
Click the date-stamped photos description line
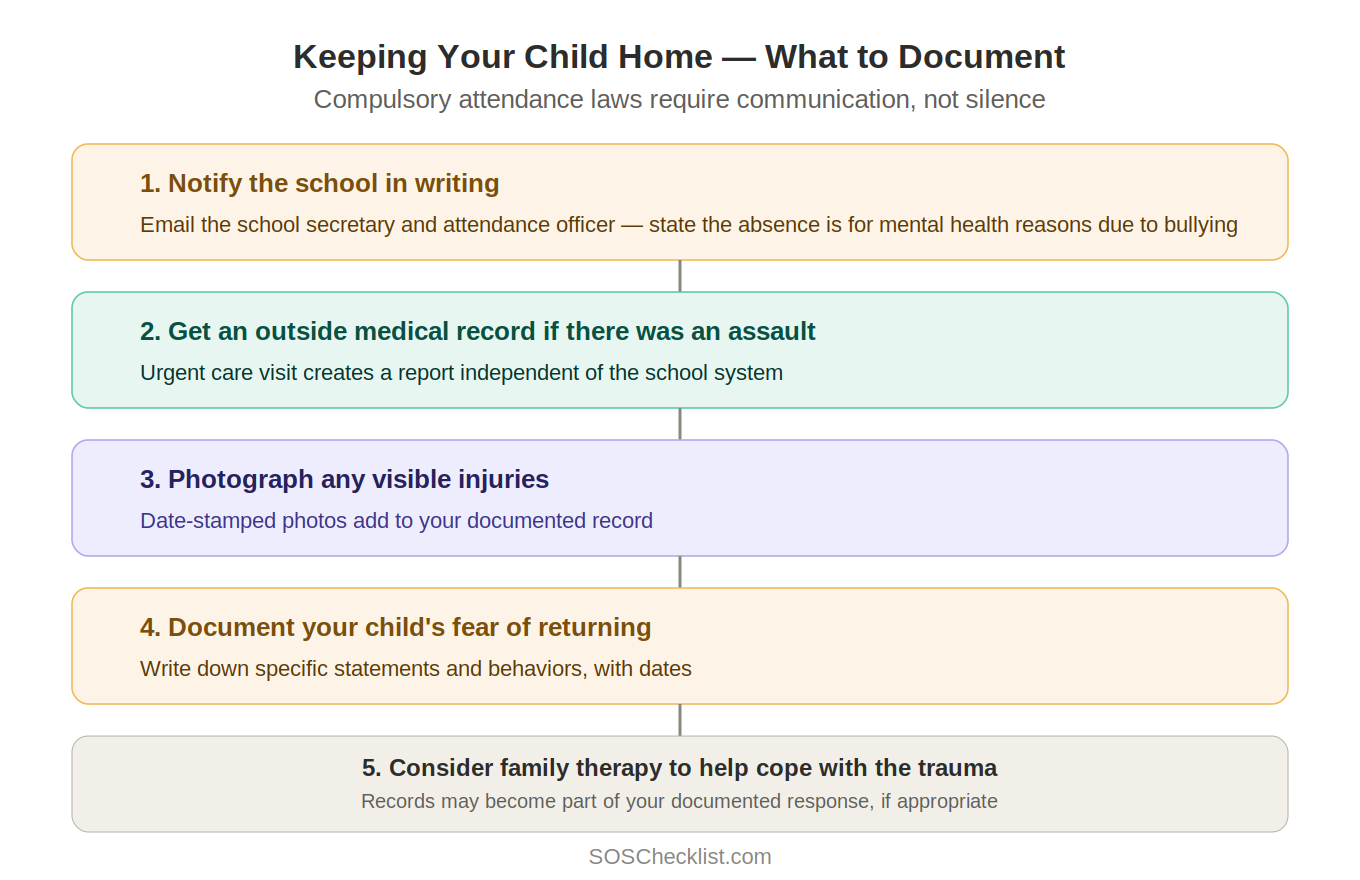click(396, 520)
